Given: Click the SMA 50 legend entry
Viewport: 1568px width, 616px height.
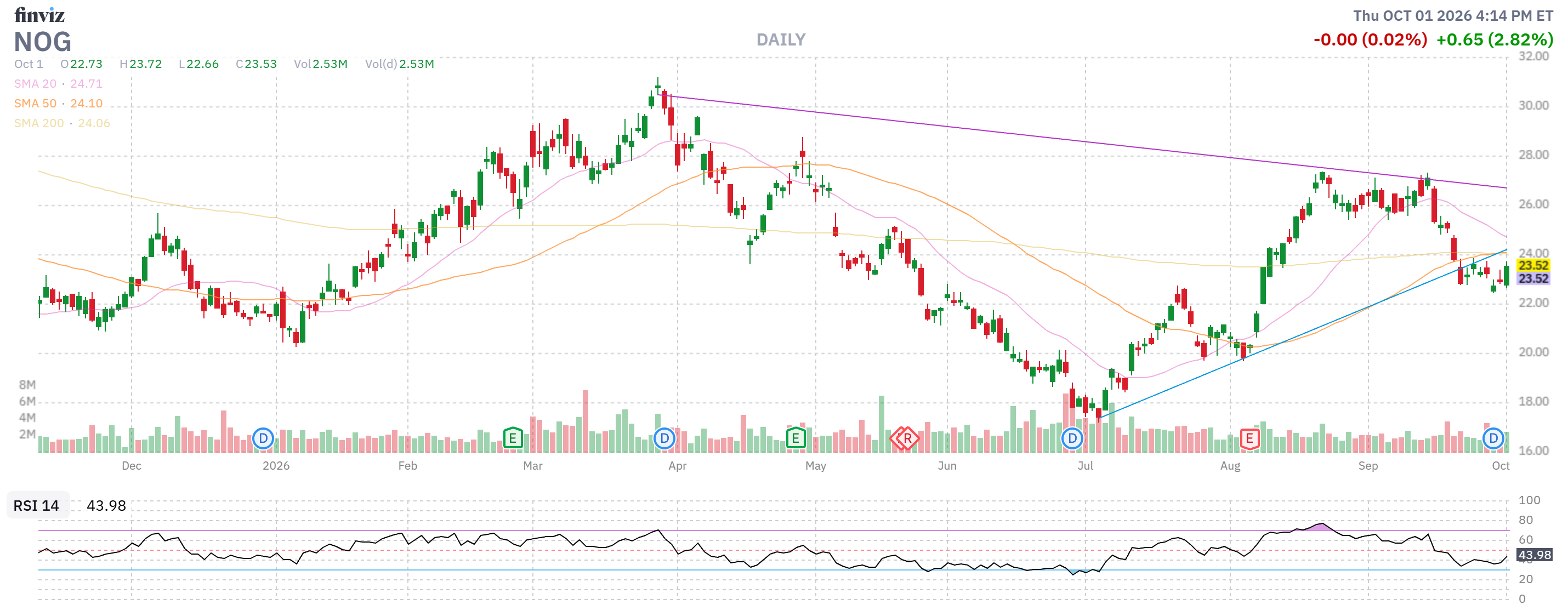Looking at the screenshot, I should click(59, 104).
